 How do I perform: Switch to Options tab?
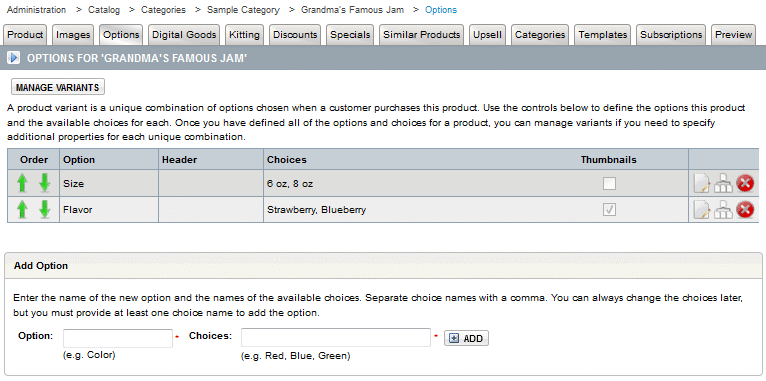(121, 35)
